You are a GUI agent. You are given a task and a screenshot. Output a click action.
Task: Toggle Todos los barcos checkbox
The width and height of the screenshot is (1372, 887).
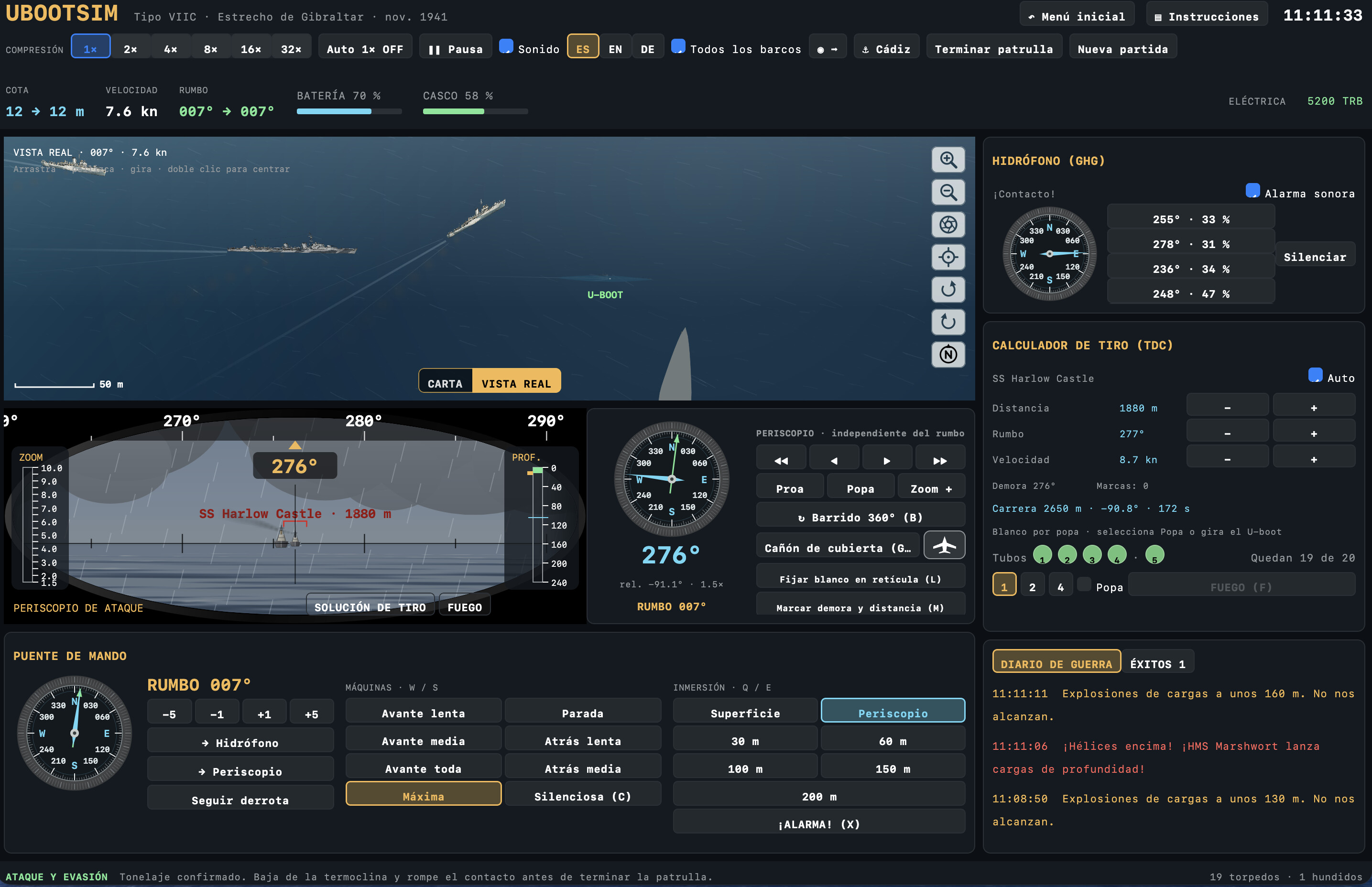click(x=678, y=46)
